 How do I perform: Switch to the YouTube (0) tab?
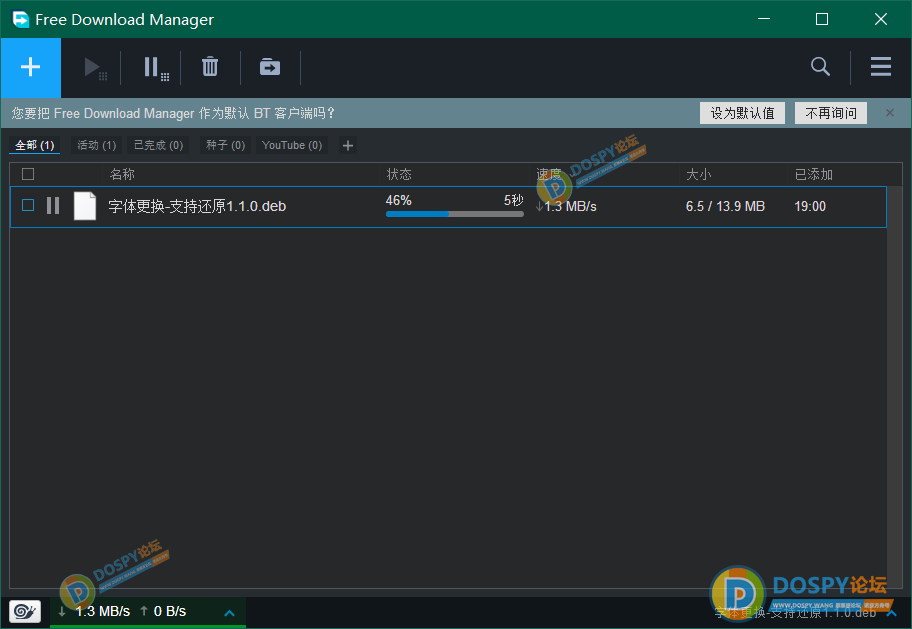(292, 145)
